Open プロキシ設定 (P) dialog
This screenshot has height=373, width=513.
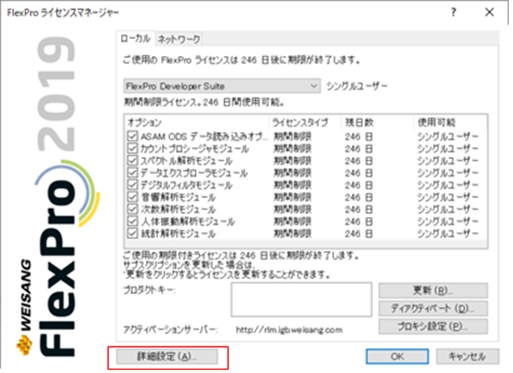[x=433, y=326]
